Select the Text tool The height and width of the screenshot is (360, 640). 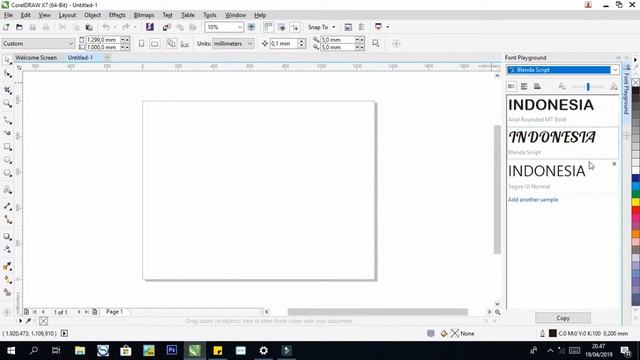[7, 190]
